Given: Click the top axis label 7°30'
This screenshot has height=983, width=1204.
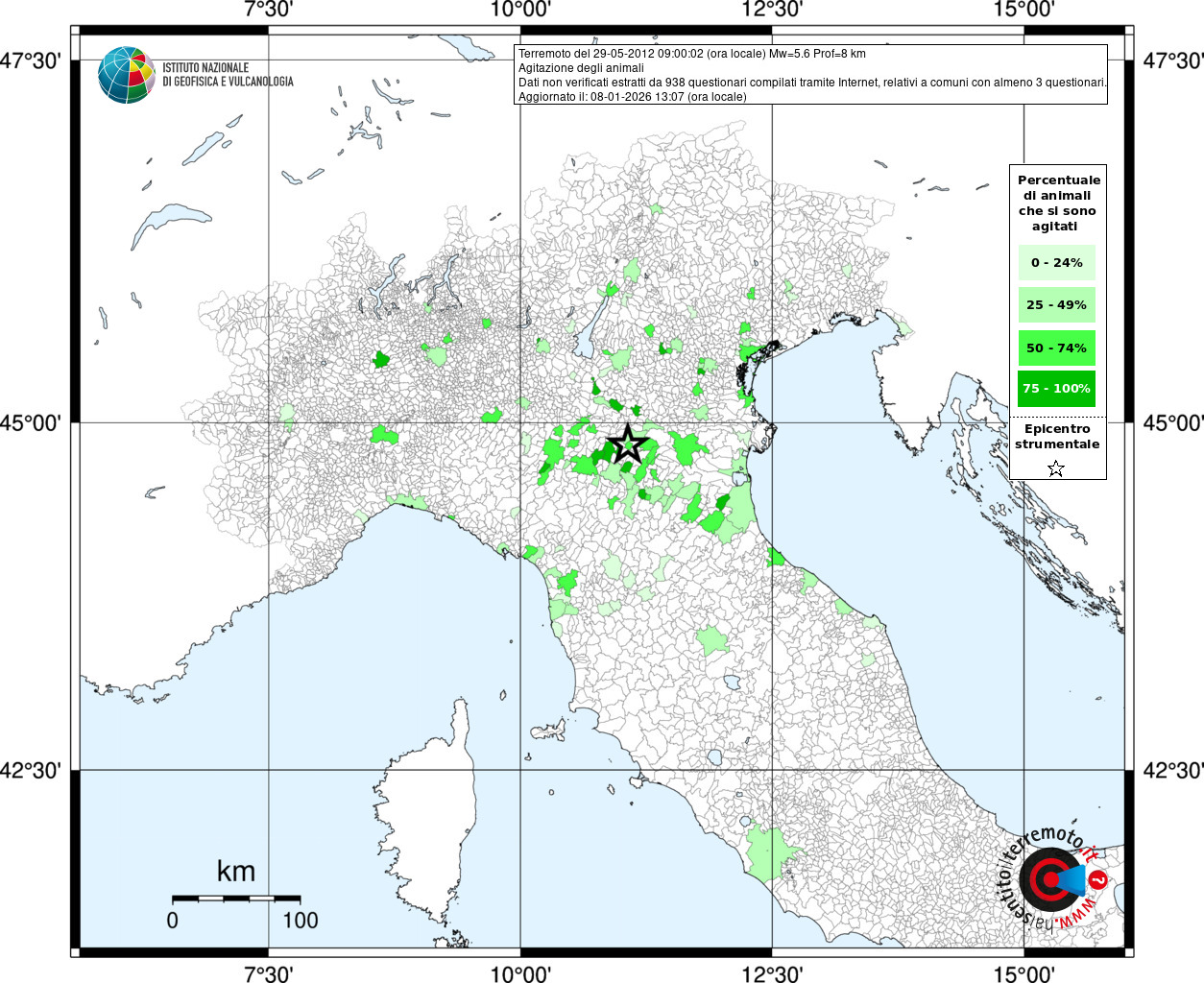Looking at the screenshot, I should (269, 10).
